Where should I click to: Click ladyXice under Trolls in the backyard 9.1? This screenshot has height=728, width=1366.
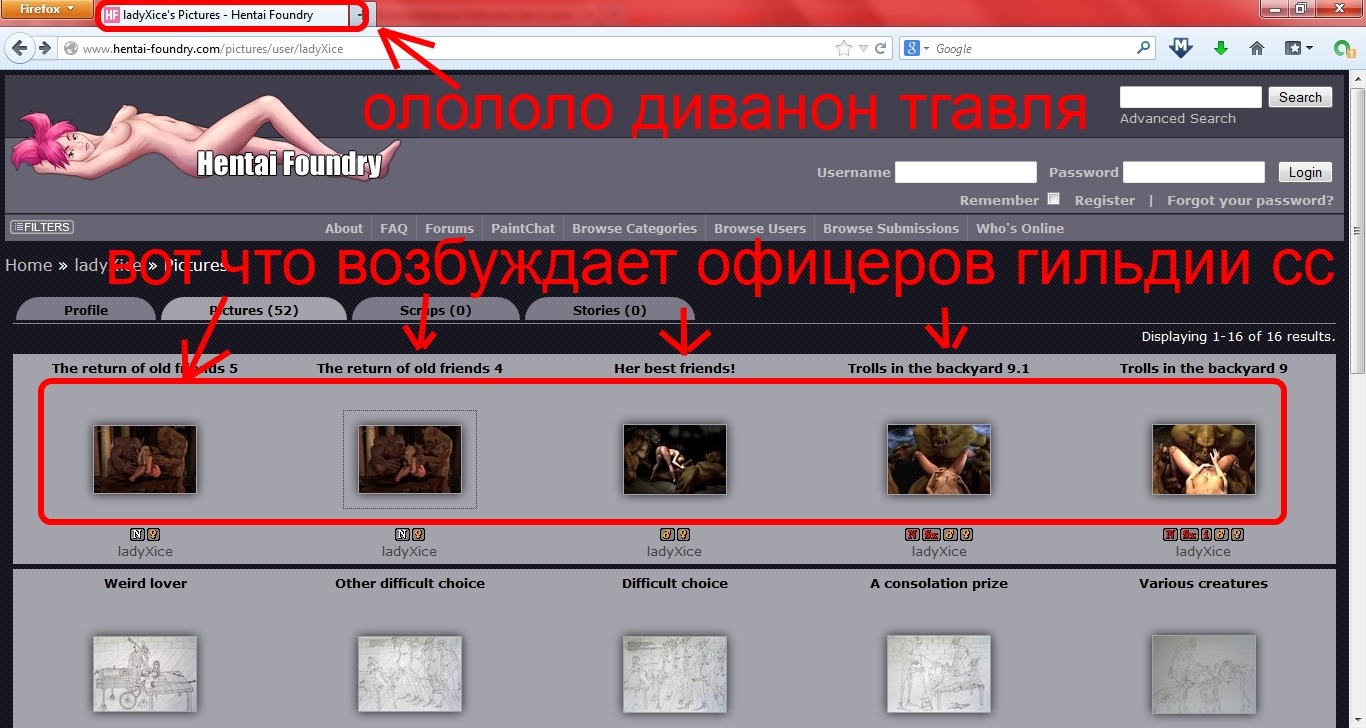(x=939, y=551)
